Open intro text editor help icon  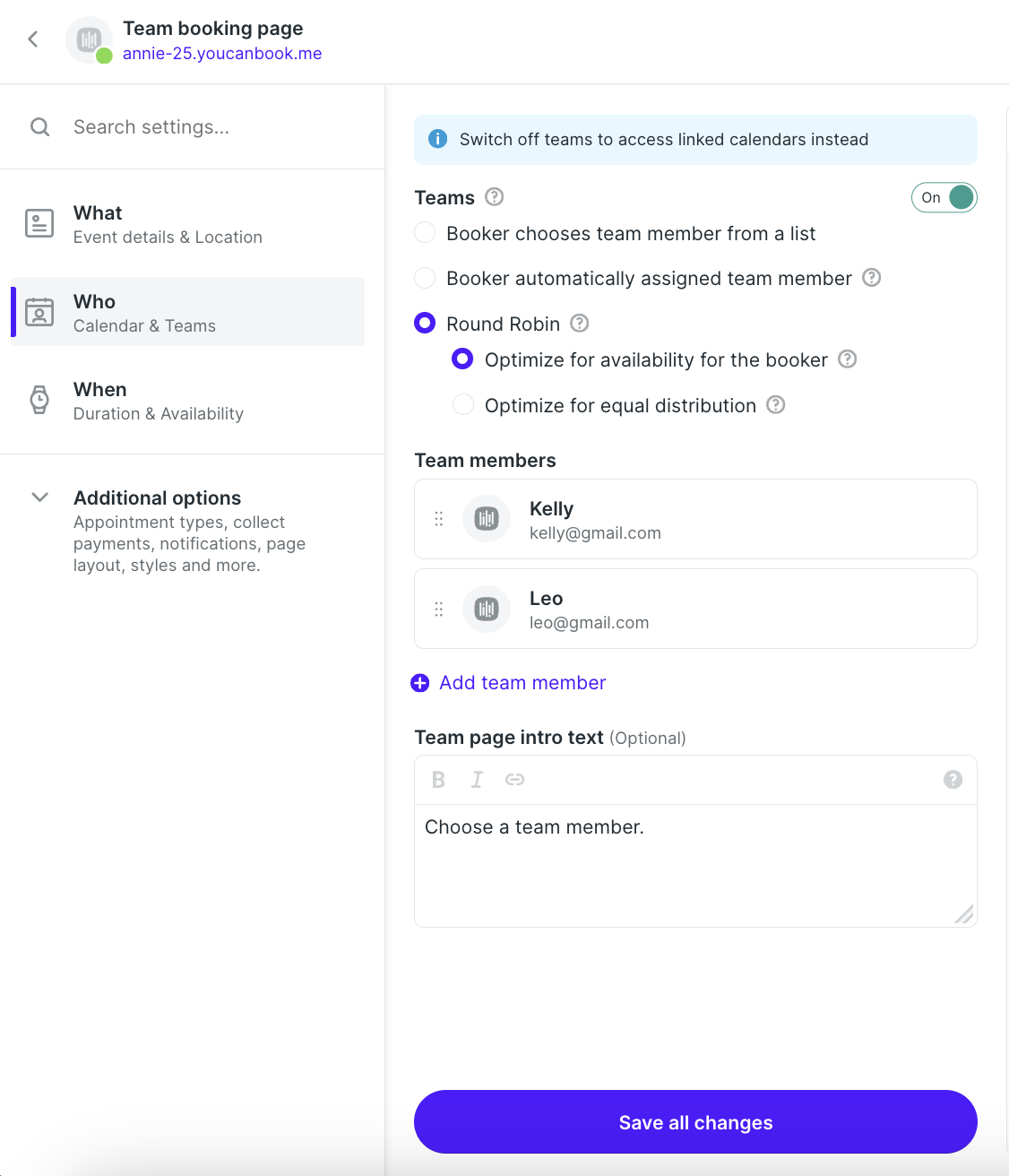(x=953, y=780)
